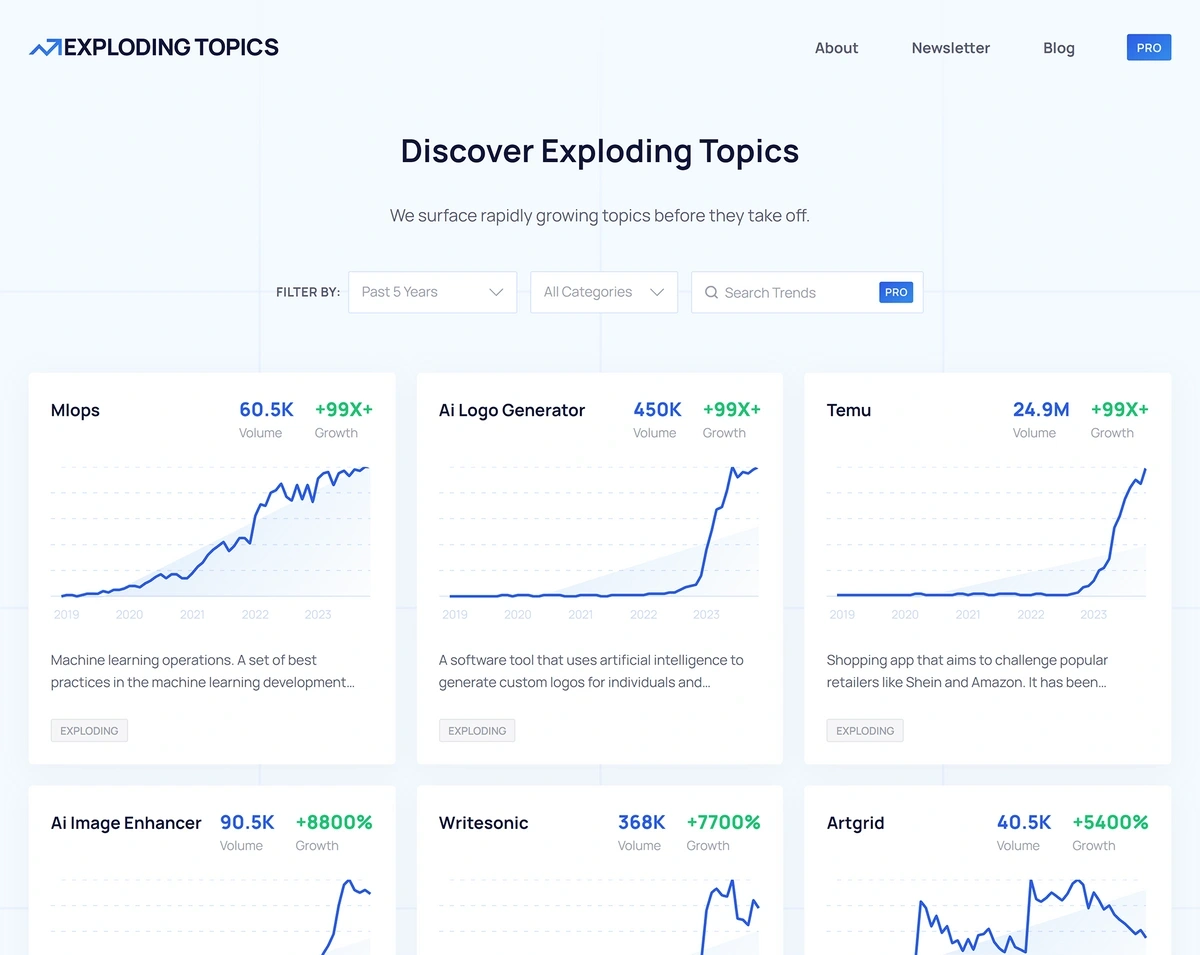Click the Mlops description text
The image size is (1200, 955).
click(x=203, y=671)
